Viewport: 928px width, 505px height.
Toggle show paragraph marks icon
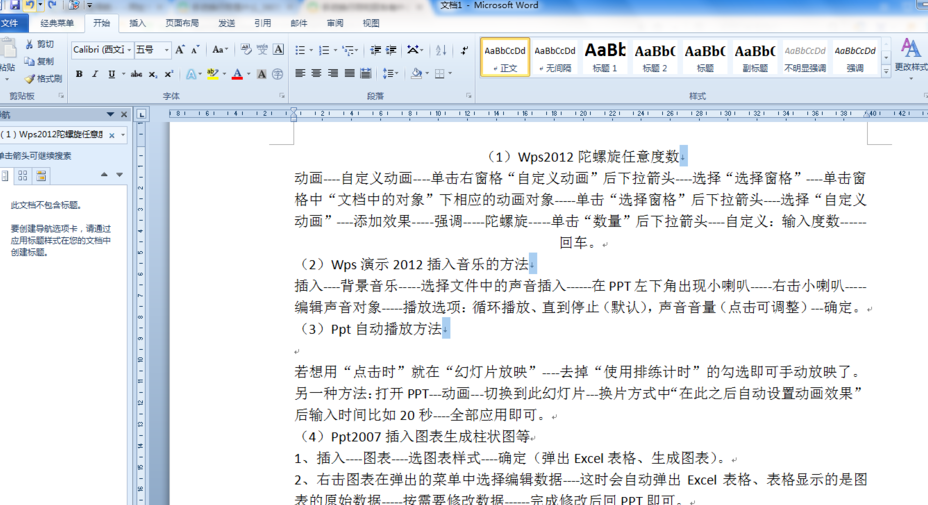(x=465, y=50)
